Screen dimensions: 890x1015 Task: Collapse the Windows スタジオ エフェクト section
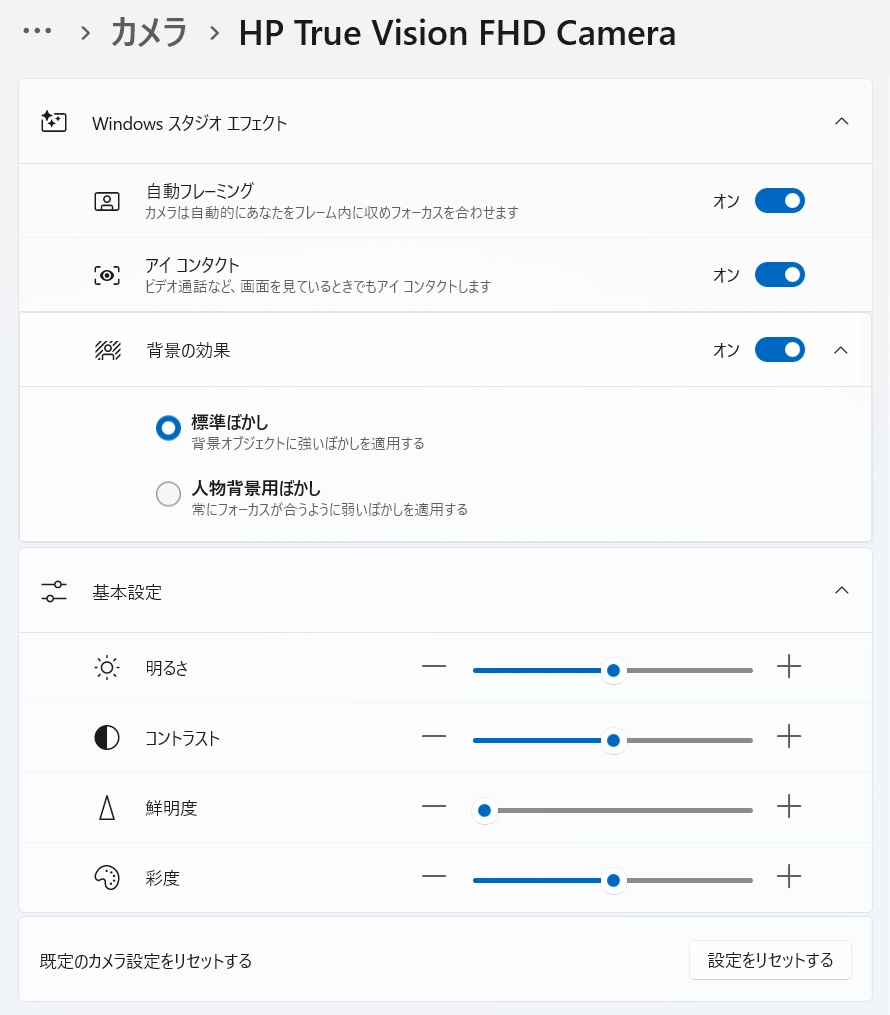841,122
